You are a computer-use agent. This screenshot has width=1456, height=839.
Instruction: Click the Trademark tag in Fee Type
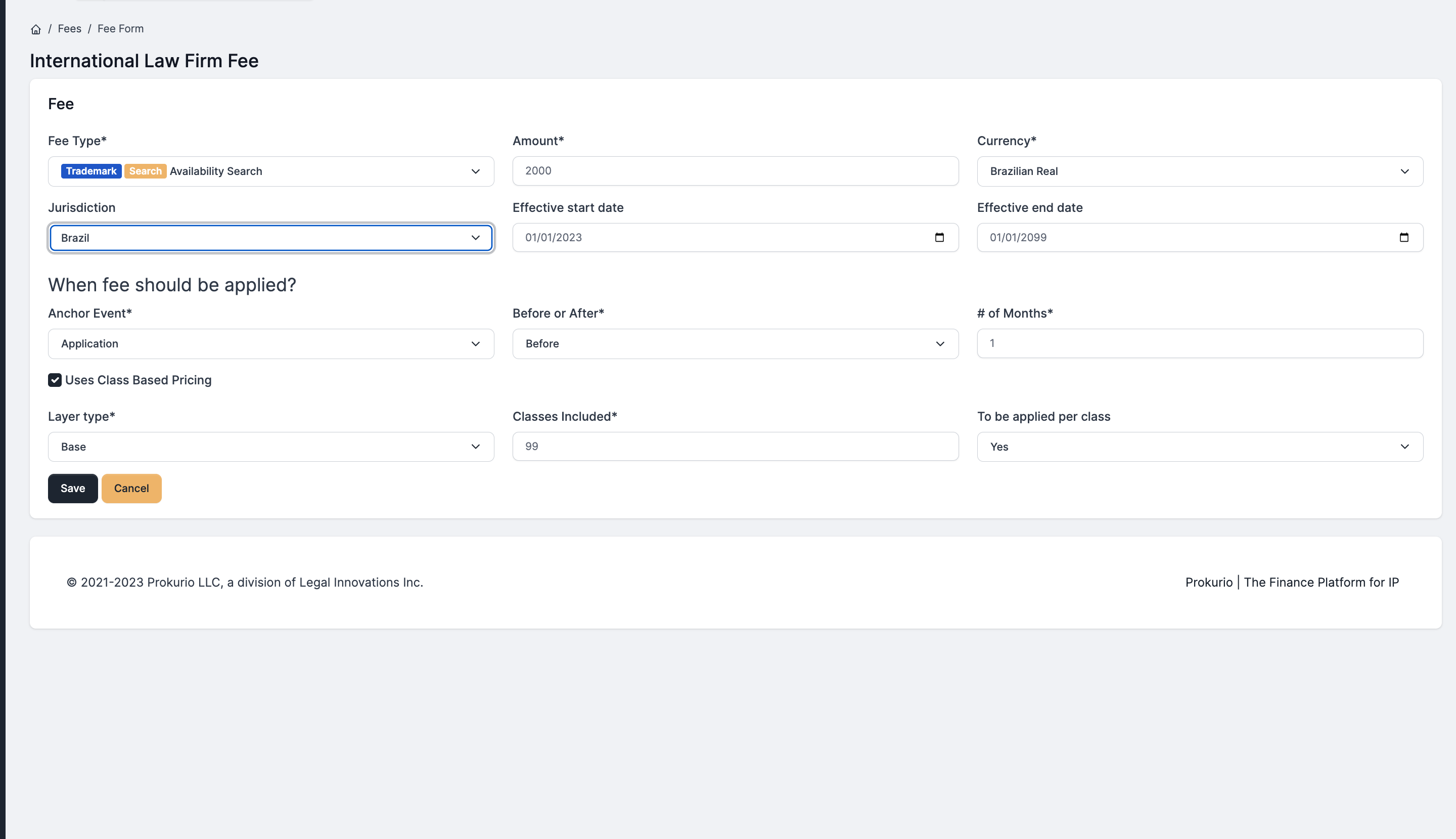91,171
